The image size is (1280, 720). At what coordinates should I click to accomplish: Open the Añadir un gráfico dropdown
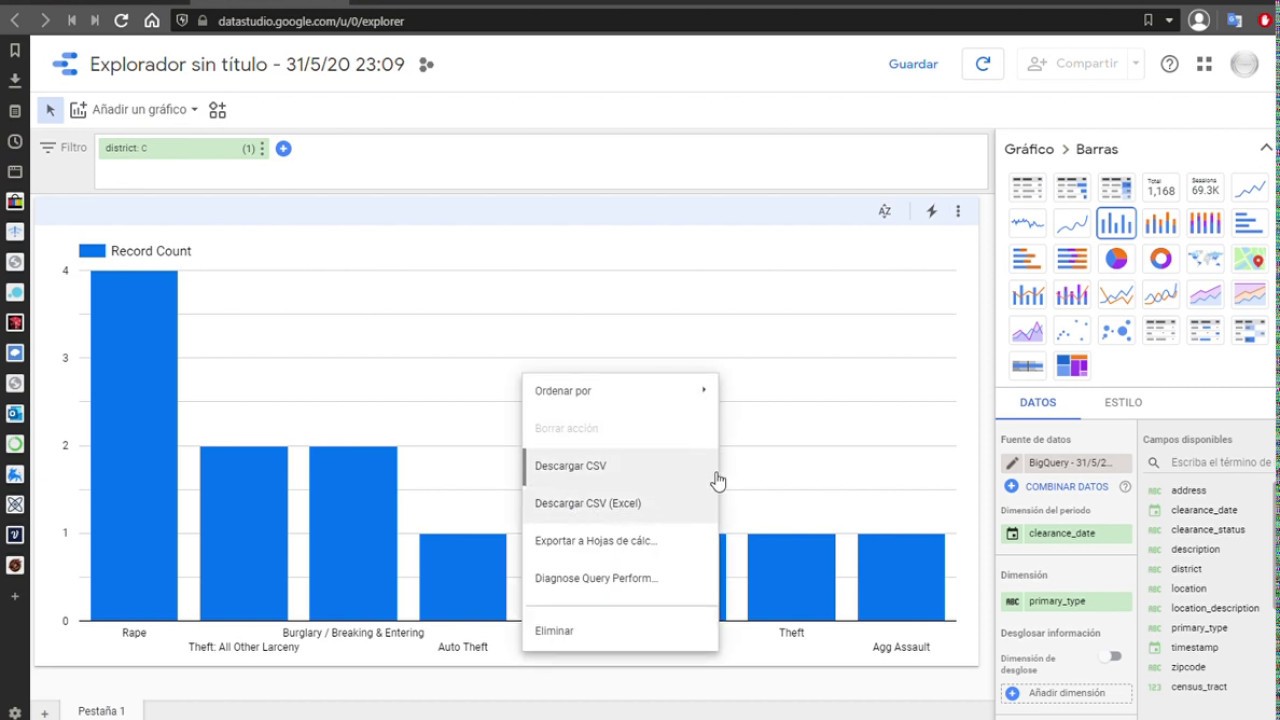[134, 110]
